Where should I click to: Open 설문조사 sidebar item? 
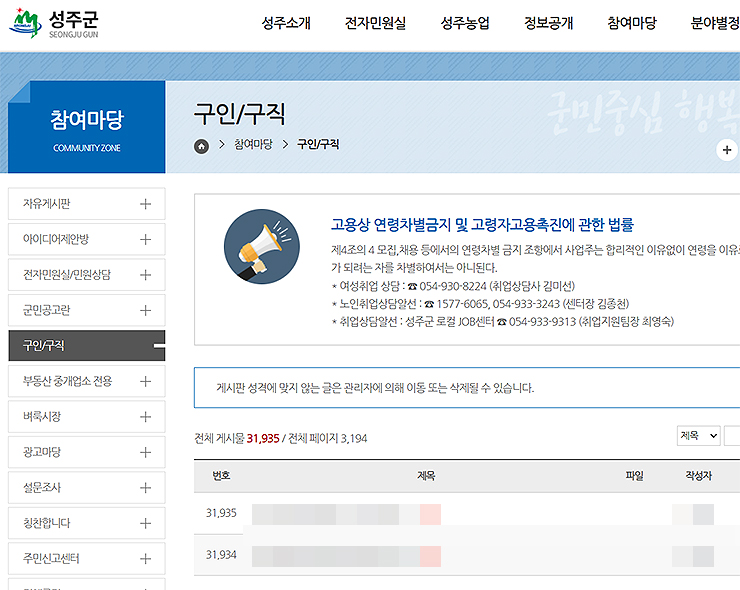[87, 488]
